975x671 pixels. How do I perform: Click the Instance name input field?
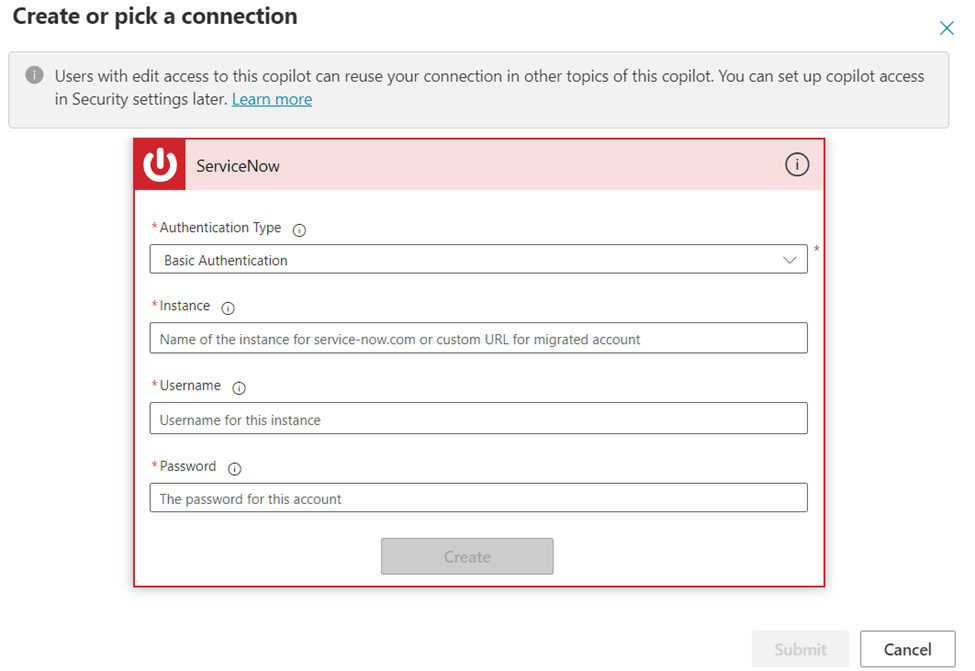478,339
